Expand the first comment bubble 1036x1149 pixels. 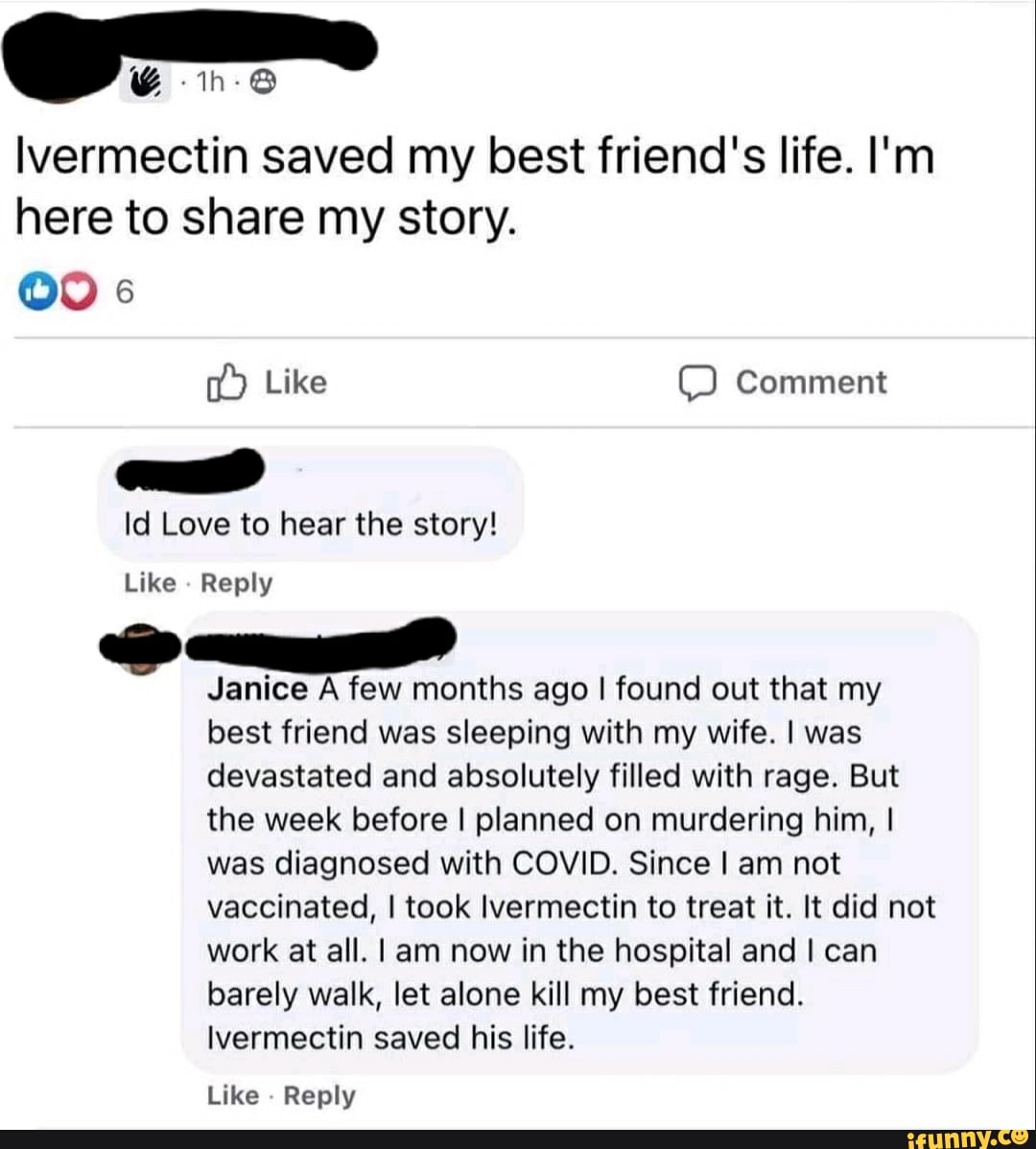coord(309,524)
